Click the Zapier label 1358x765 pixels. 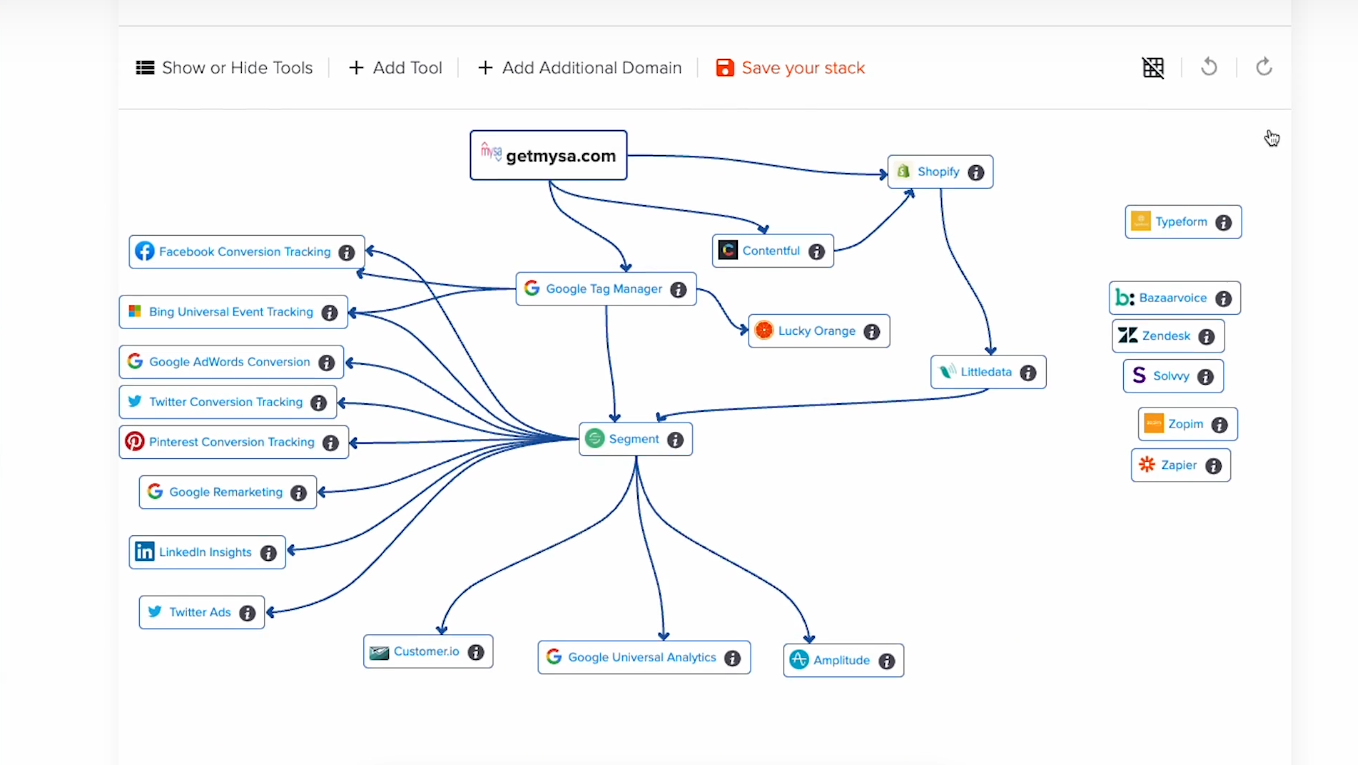point(1179,465)
